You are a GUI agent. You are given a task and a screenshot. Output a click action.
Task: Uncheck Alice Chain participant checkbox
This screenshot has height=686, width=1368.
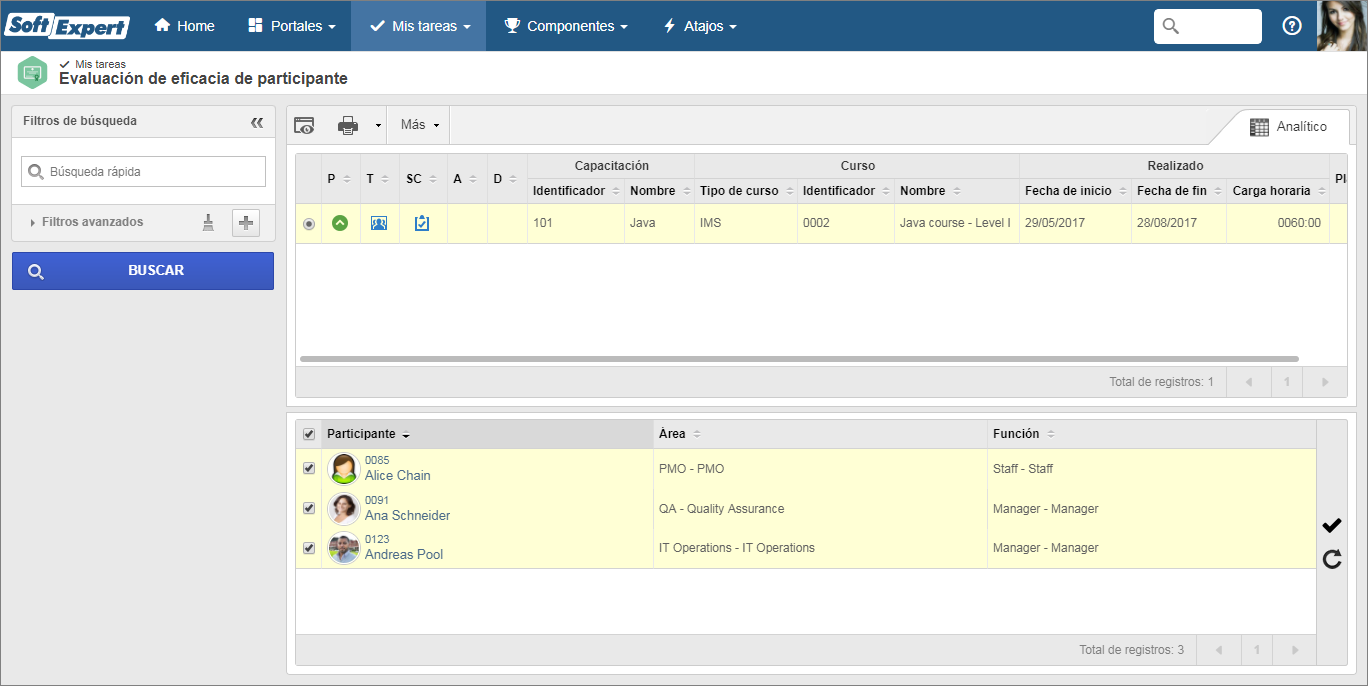tap(309, 468)
